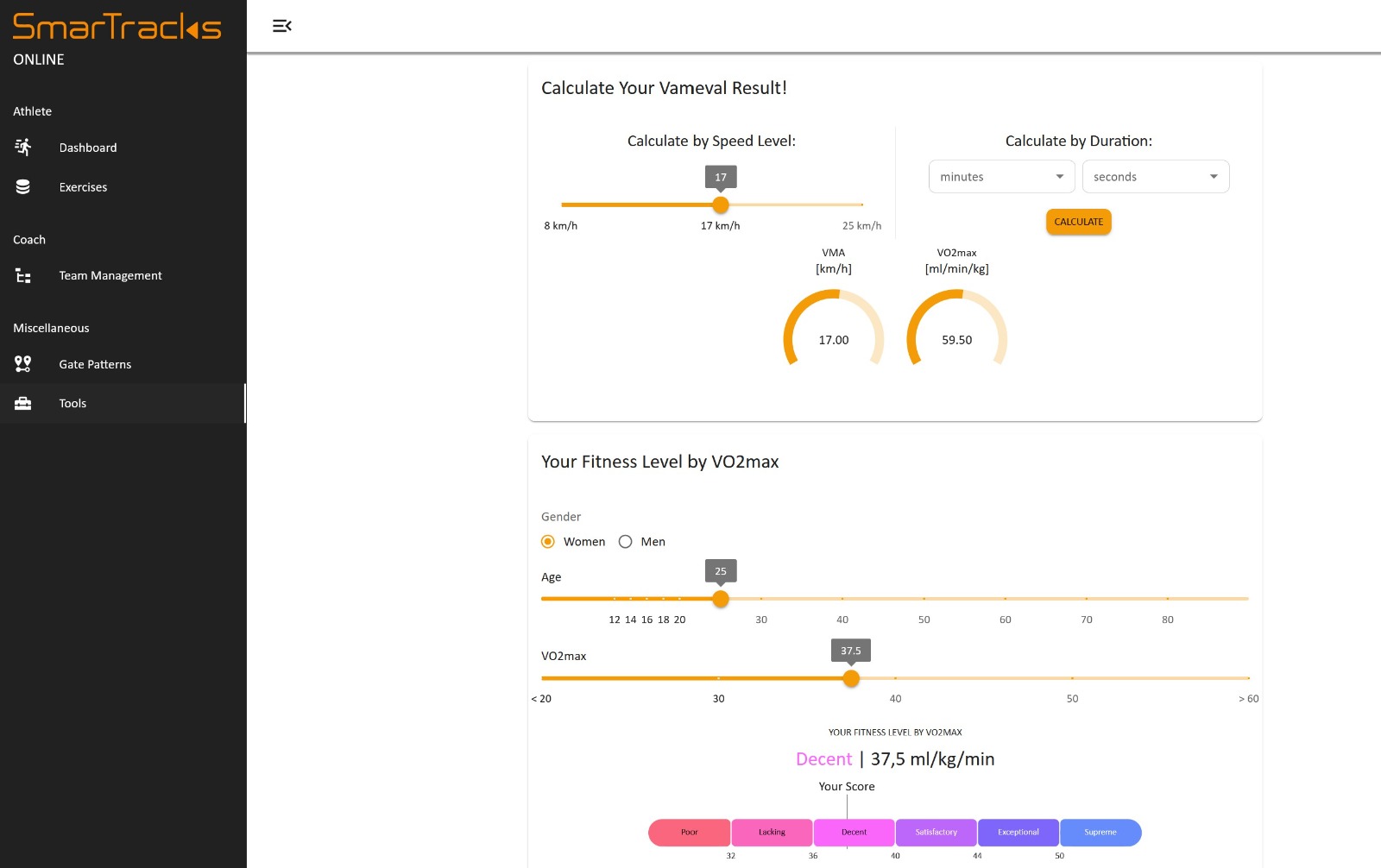
Task: Go to Team Management page
Action: coord(110,276)
